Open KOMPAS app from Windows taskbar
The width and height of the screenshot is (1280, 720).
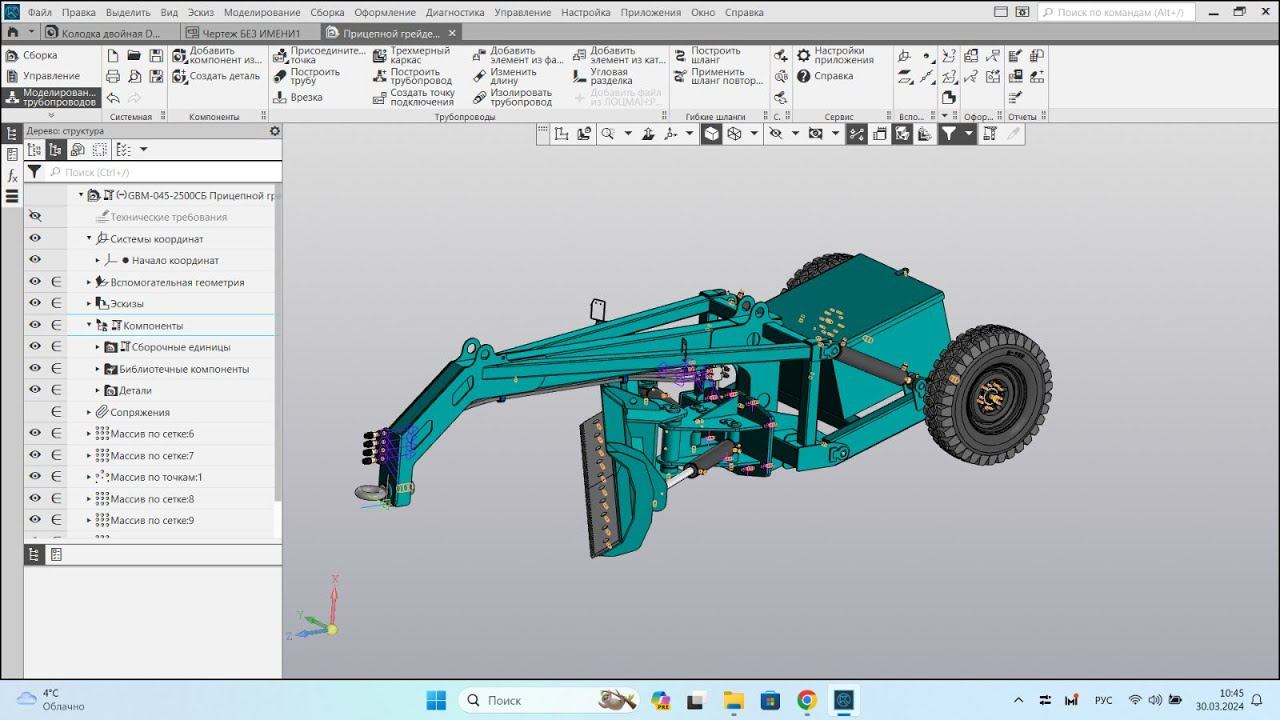[x=845, y=700]
